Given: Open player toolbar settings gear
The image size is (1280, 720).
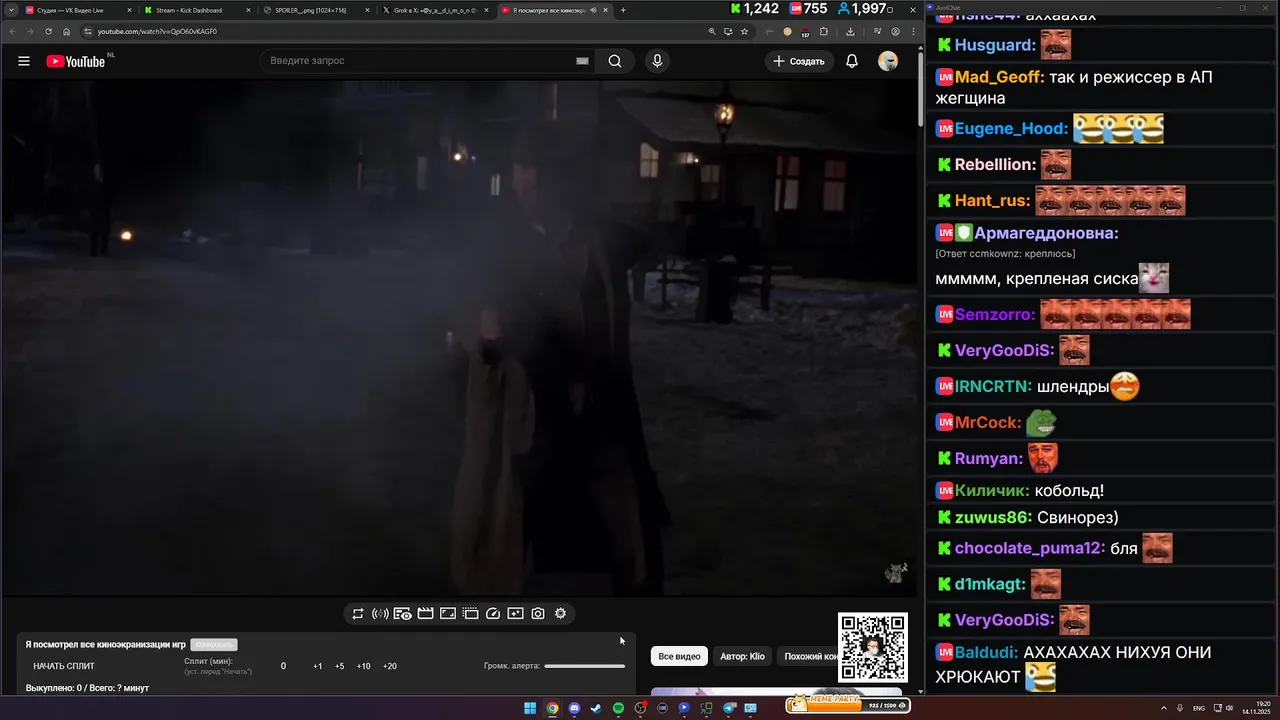Looking at the screenshot, I should click(561, 614).
